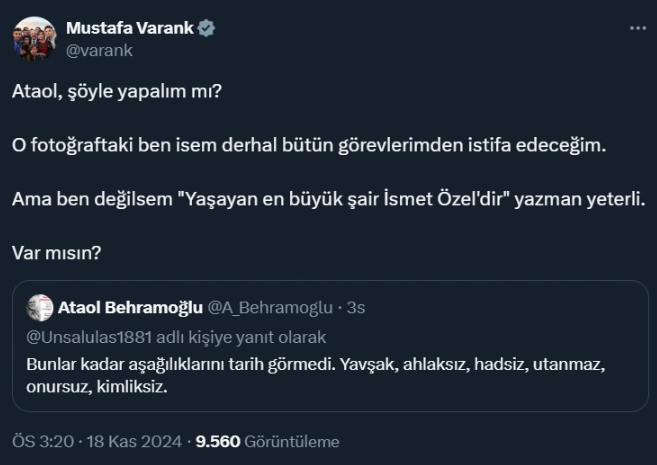Click the "ÖS 3:20" post time
This screenshot has height=465, width=657.
pos(39,441)
